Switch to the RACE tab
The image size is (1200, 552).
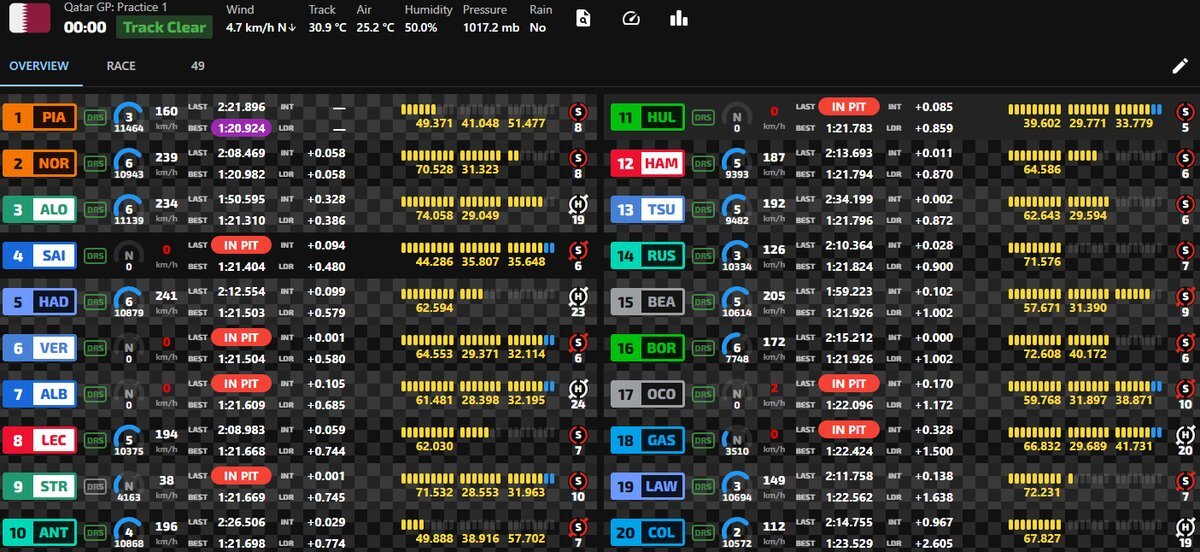[x=121, y=66]
